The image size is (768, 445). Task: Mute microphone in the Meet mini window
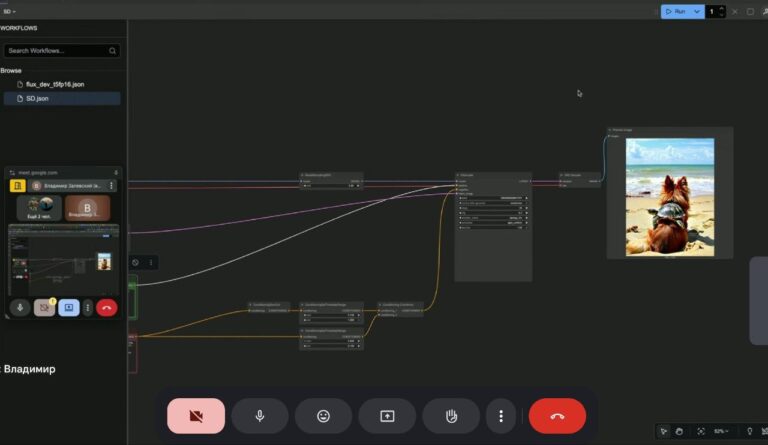pos(20,308)
